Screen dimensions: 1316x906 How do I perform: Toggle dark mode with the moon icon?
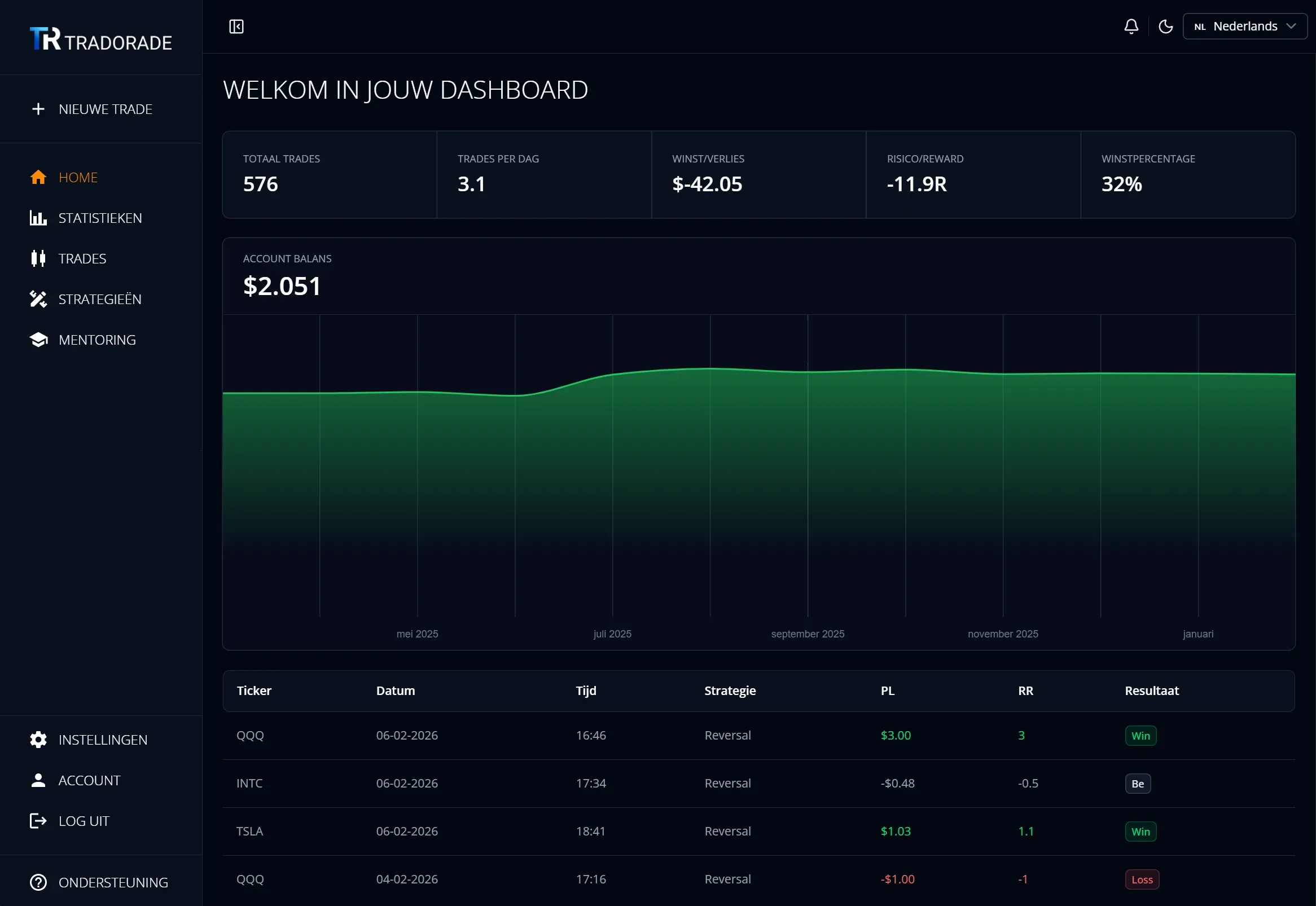(1166, 26)
